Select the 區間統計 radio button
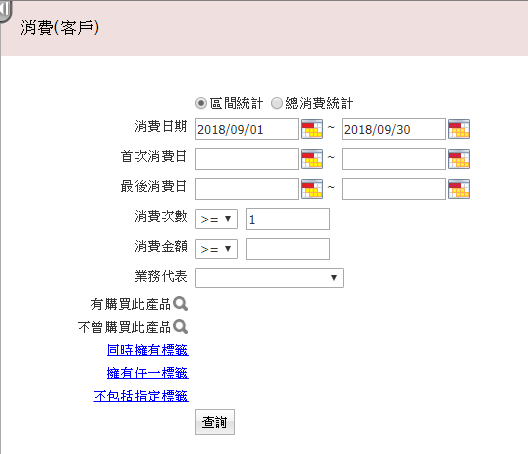Image resolution: width=528 pixels, height=454 pixels. click(x=201, y=103)
